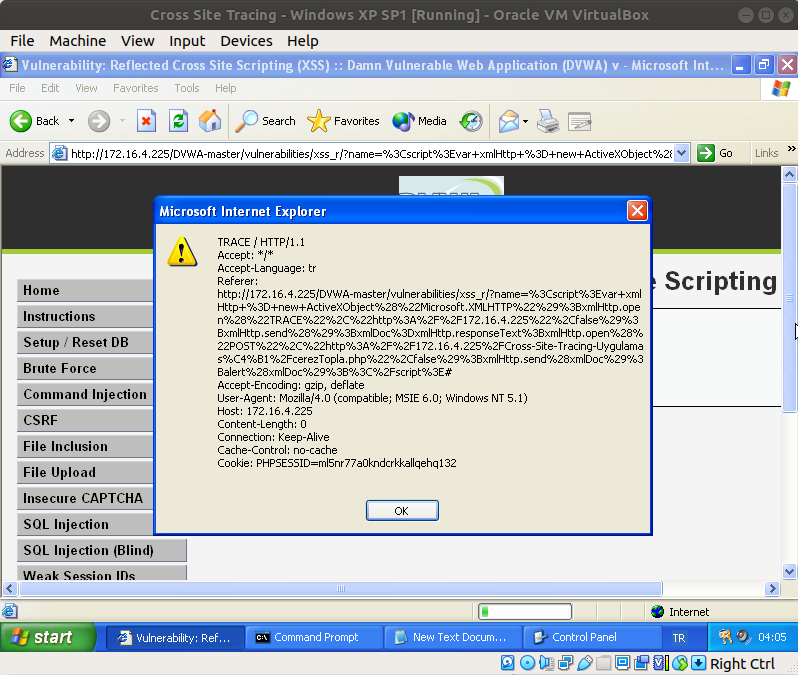The image size is (798, 675).
Task: Open Setup / Reset DB page
Action: [85, 342]
